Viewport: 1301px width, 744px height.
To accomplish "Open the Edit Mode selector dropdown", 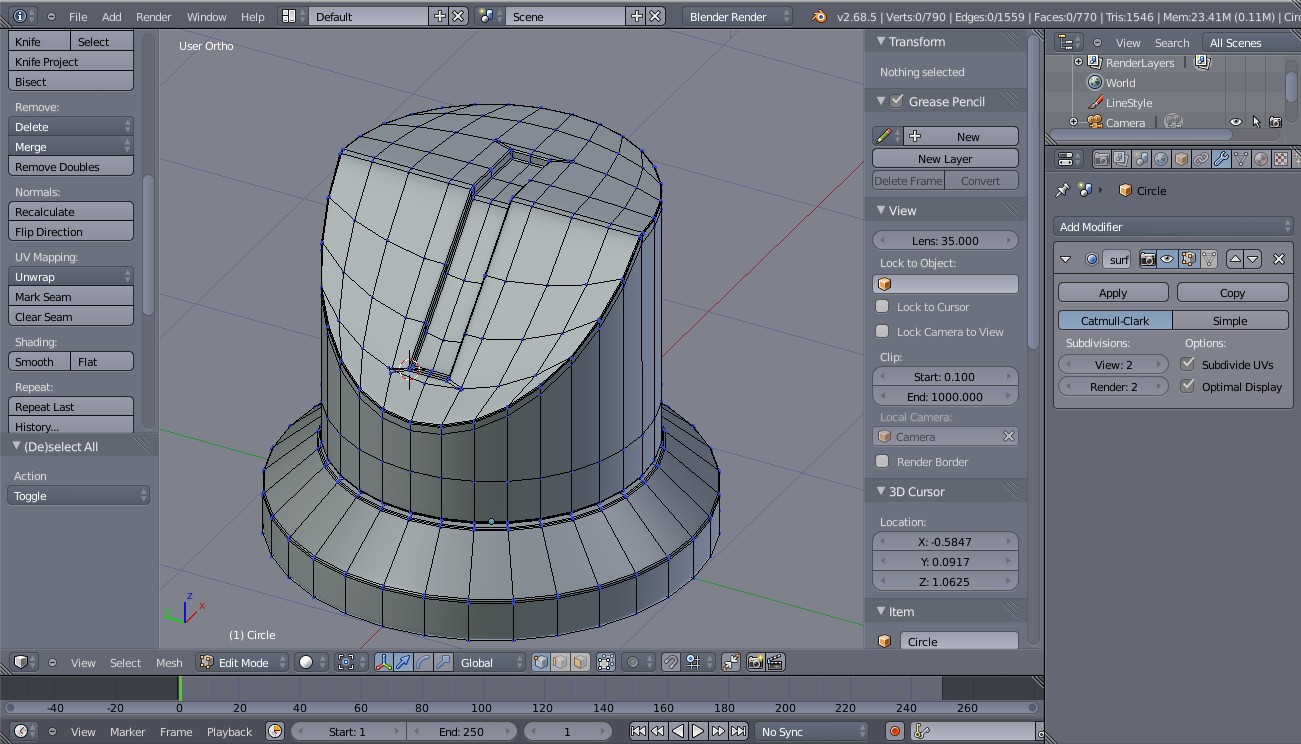I will point(243,662).
